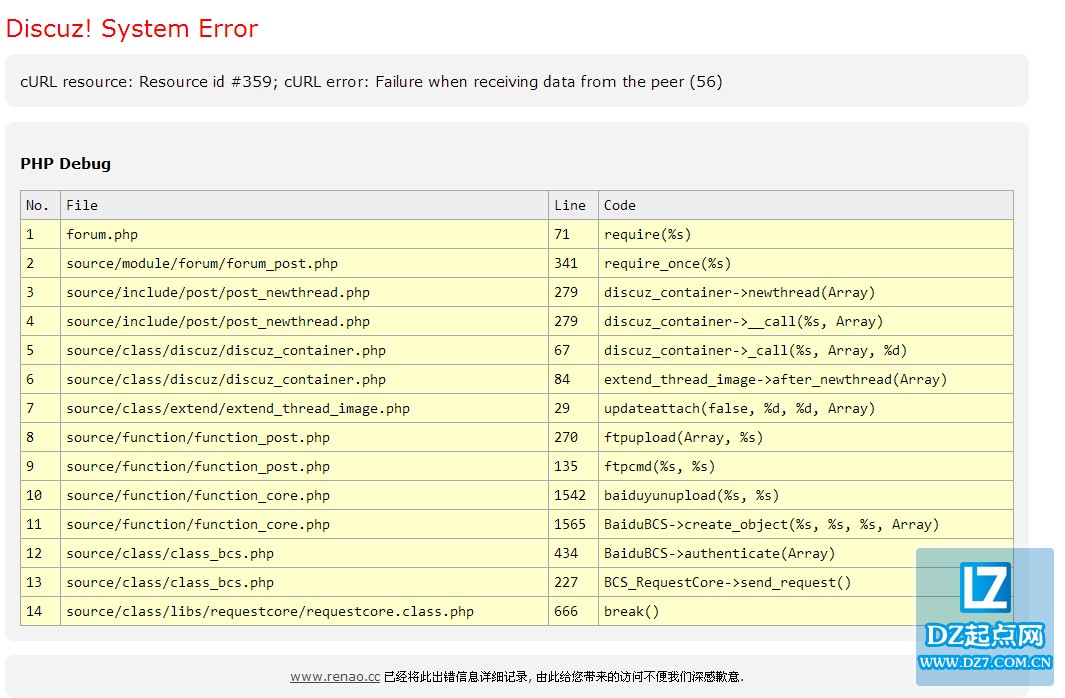
Task: Click the extend_thread_image.php file path
Action: [238, 409]
